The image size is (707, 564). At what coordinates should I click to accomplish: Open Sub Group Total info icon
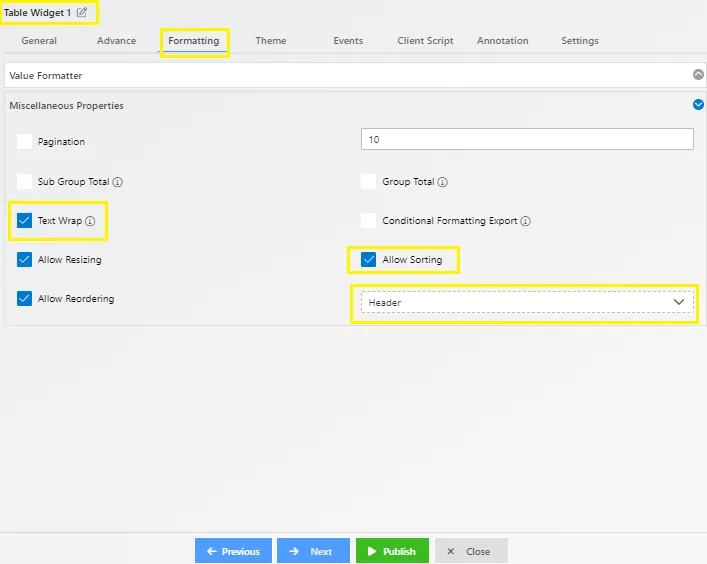(x=117, y=182)
